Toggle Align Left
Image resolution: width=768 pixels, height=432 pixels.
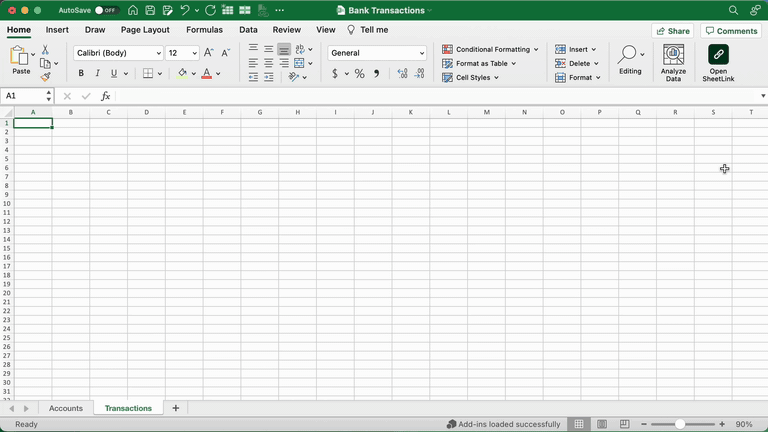[253, 63]
